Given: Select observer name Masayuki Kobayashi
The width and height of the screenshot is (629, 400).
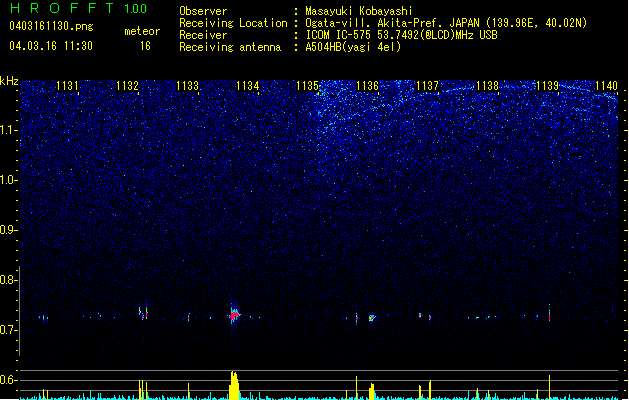Looking at the screenshot, I should [x=359, y=11].
